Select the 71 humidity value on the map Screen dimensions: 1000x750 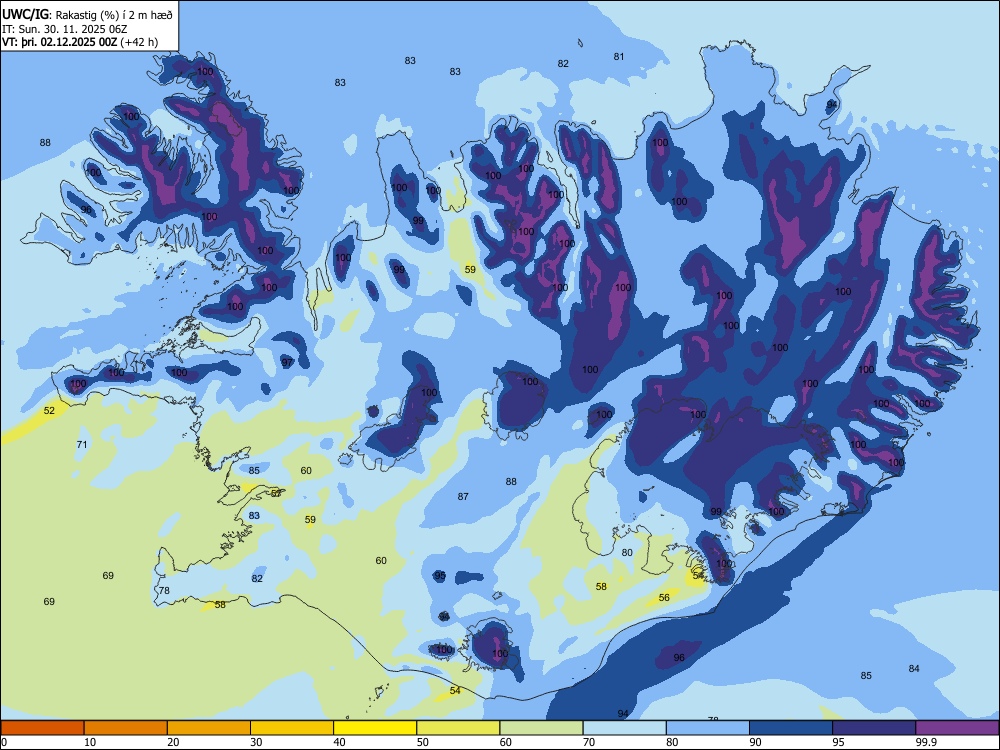tap(82, 445)
